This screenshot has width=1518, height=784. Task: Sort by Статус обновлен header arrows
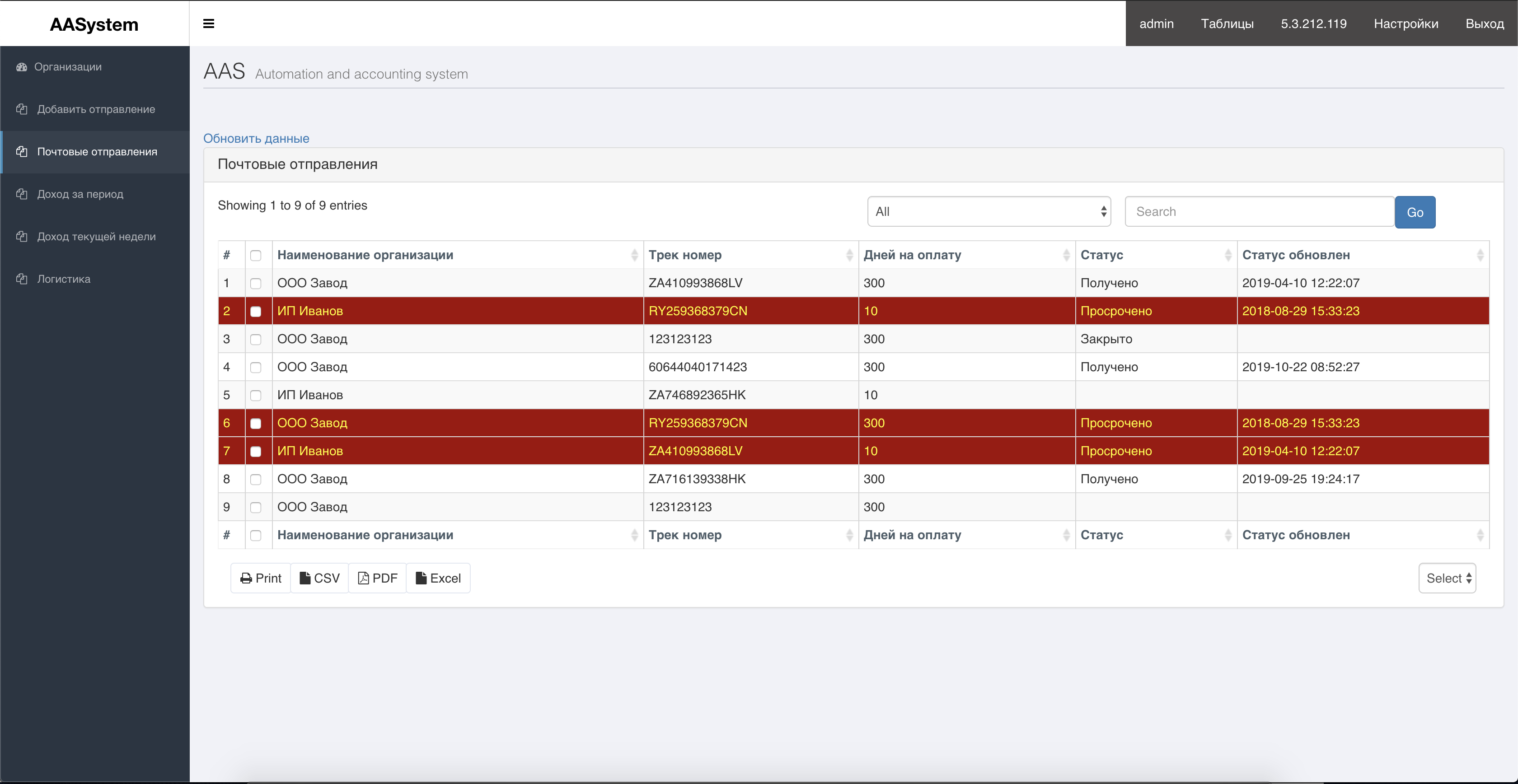tap(1480, 255)
